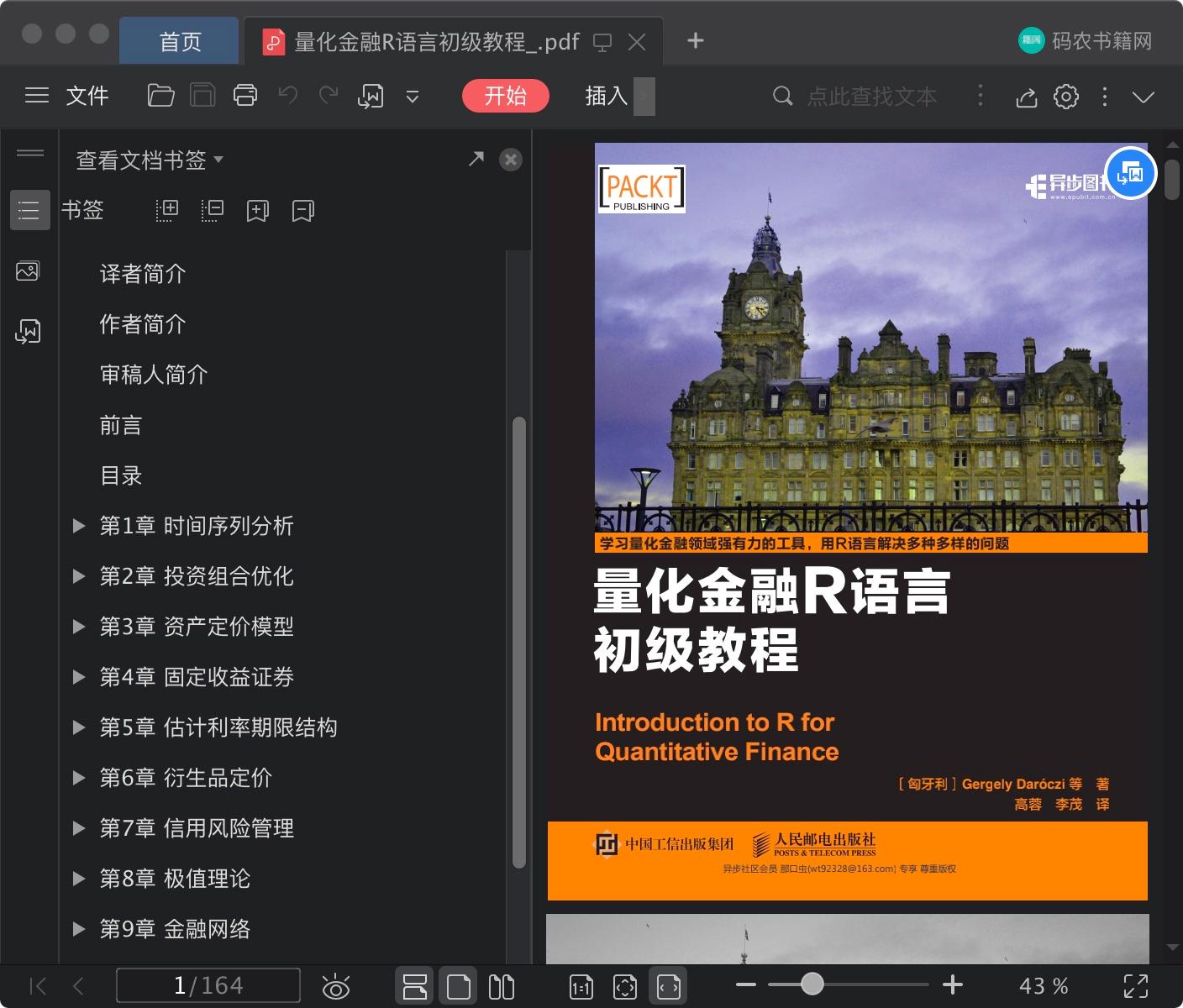
Task: Click the page number field 1/164
Action: [x=208, y=985]
